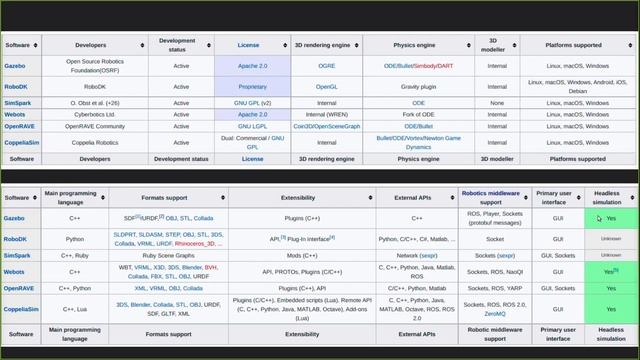Sort by Development status column arrows
Screen dimensions: 640x360
coord(209,45)
